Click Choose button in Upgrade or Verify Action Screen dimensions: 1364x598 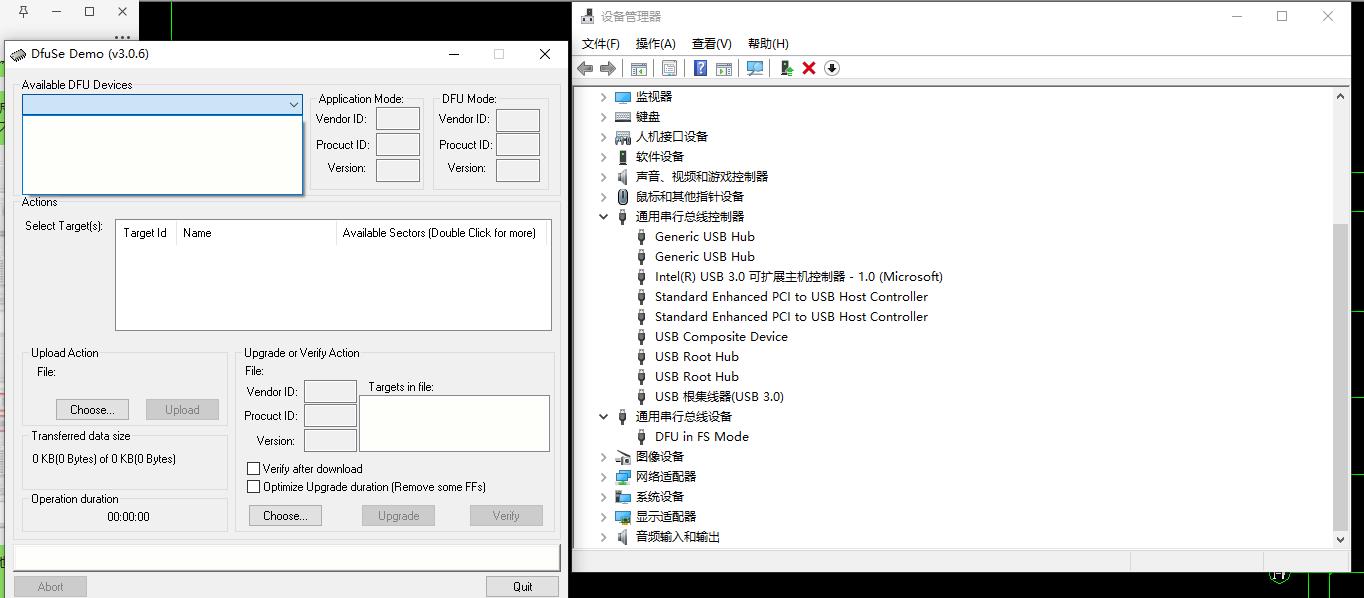pyautogui.click(x=285, y=515)
